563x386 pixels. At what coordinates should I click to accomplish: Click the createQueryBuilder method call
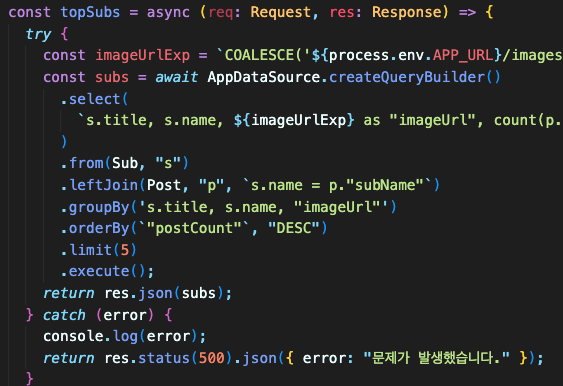406,77
